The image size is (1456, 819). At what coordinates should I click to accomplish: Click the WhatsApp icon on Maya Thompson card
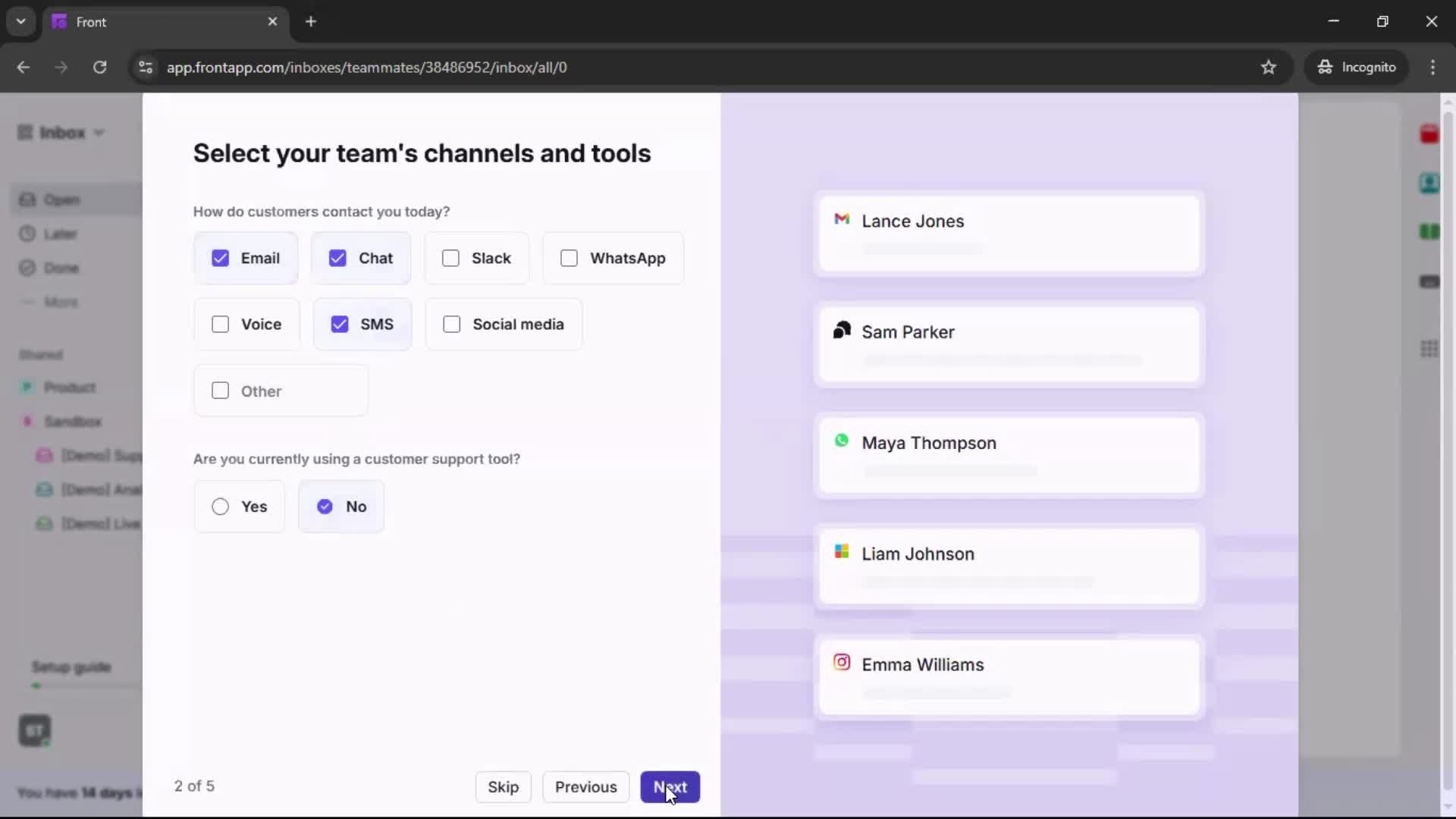coord(842,441)
